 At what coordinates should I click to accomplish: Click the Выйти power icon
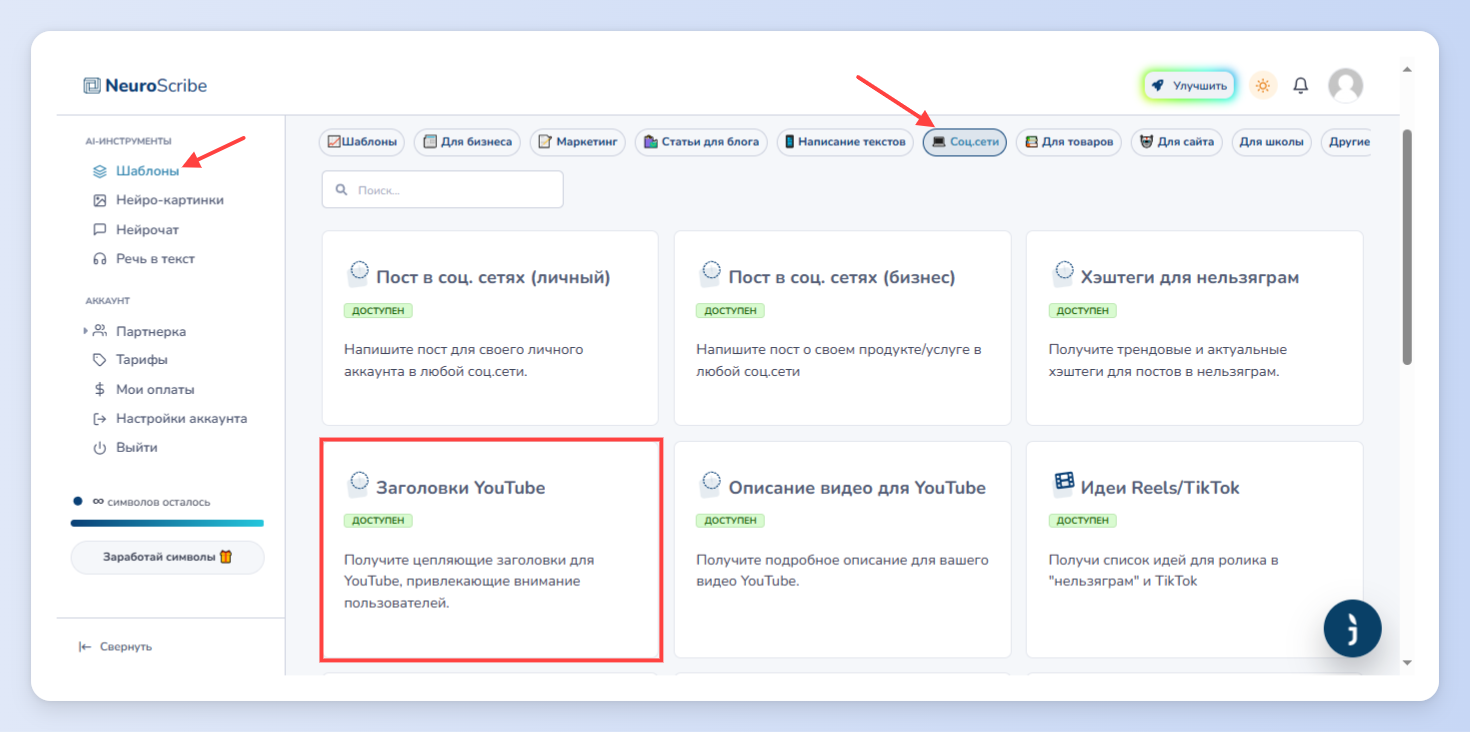pos(100,448)
